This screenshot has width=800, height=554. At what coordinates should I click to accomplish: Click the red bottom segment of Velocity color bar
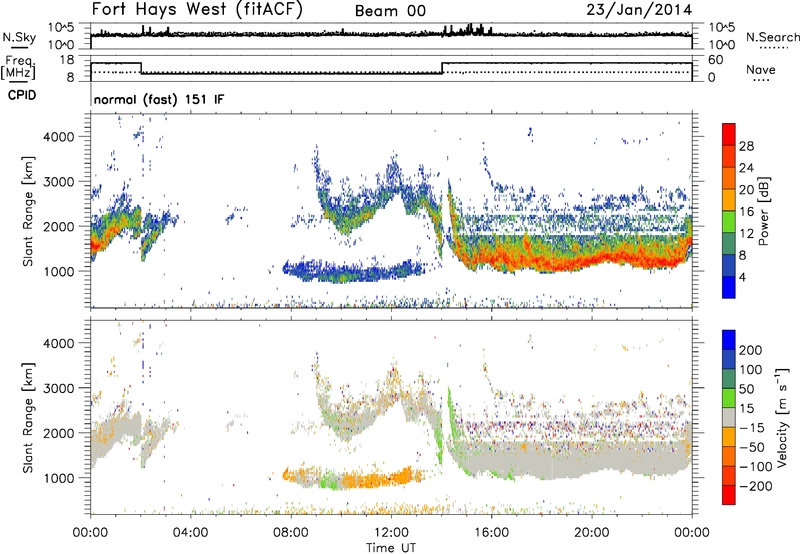point(729,495)
